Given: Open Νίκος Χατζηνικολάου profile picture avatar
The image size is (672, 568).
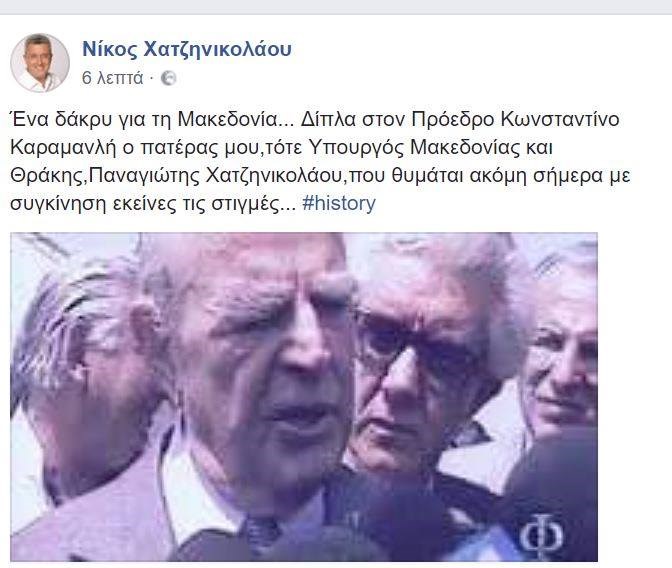Looking at the screenshot, I should point(40,63).
